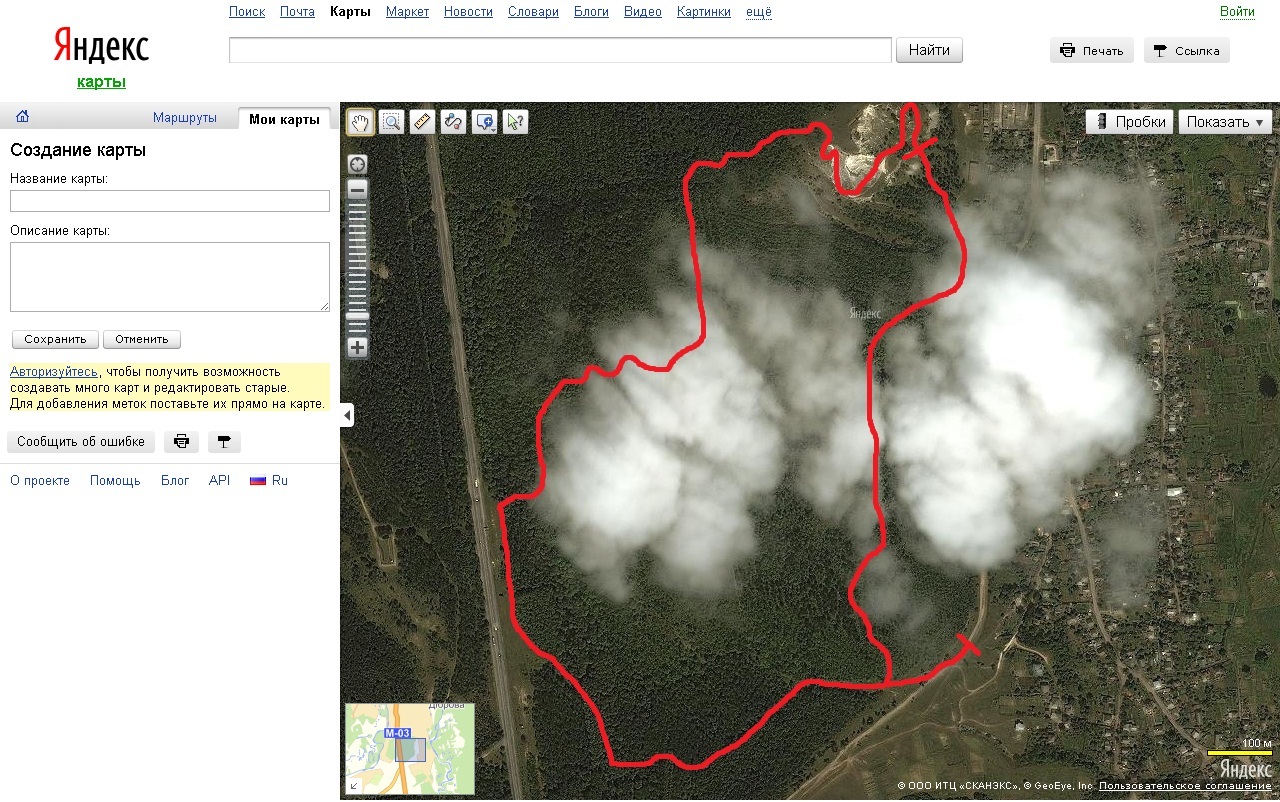Click the printer icon in left panel
1280x802 pixels.
(x=182, y=441)
